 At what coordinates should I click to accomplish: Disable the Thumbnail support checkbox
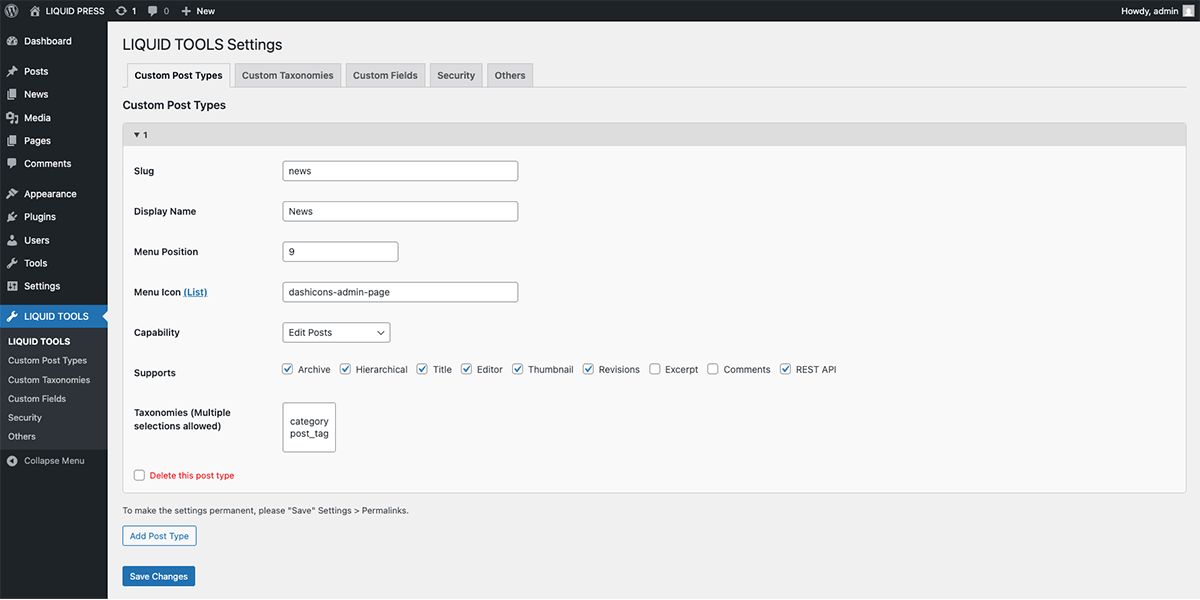pos(518,369)
